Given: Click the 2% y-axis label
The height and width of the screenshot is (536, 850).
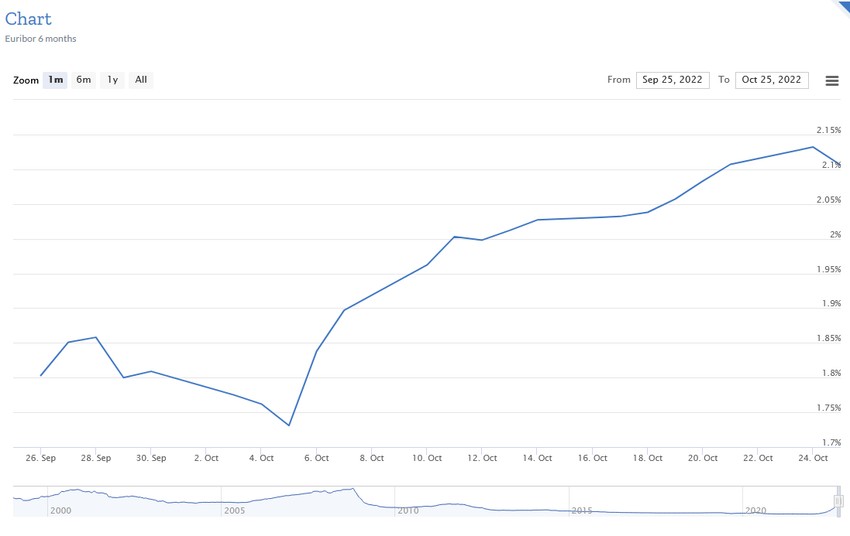Looking at the screenshot, I should click(834, 235).
